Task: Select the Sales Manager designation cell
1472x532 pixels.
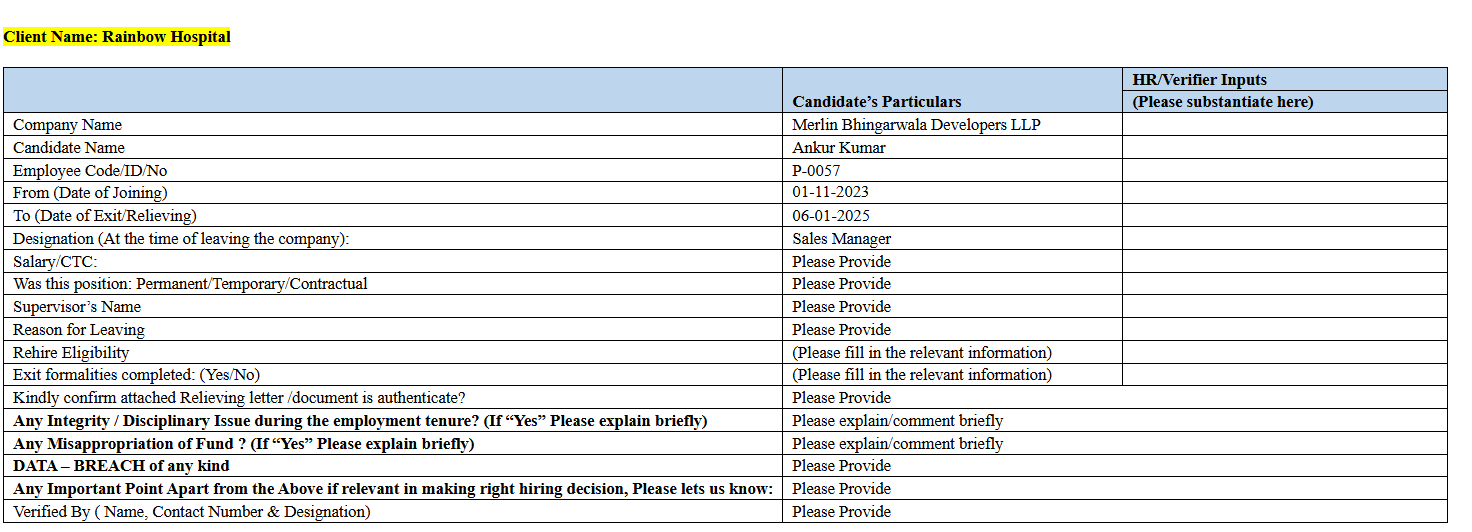Action: click(841, 239)
